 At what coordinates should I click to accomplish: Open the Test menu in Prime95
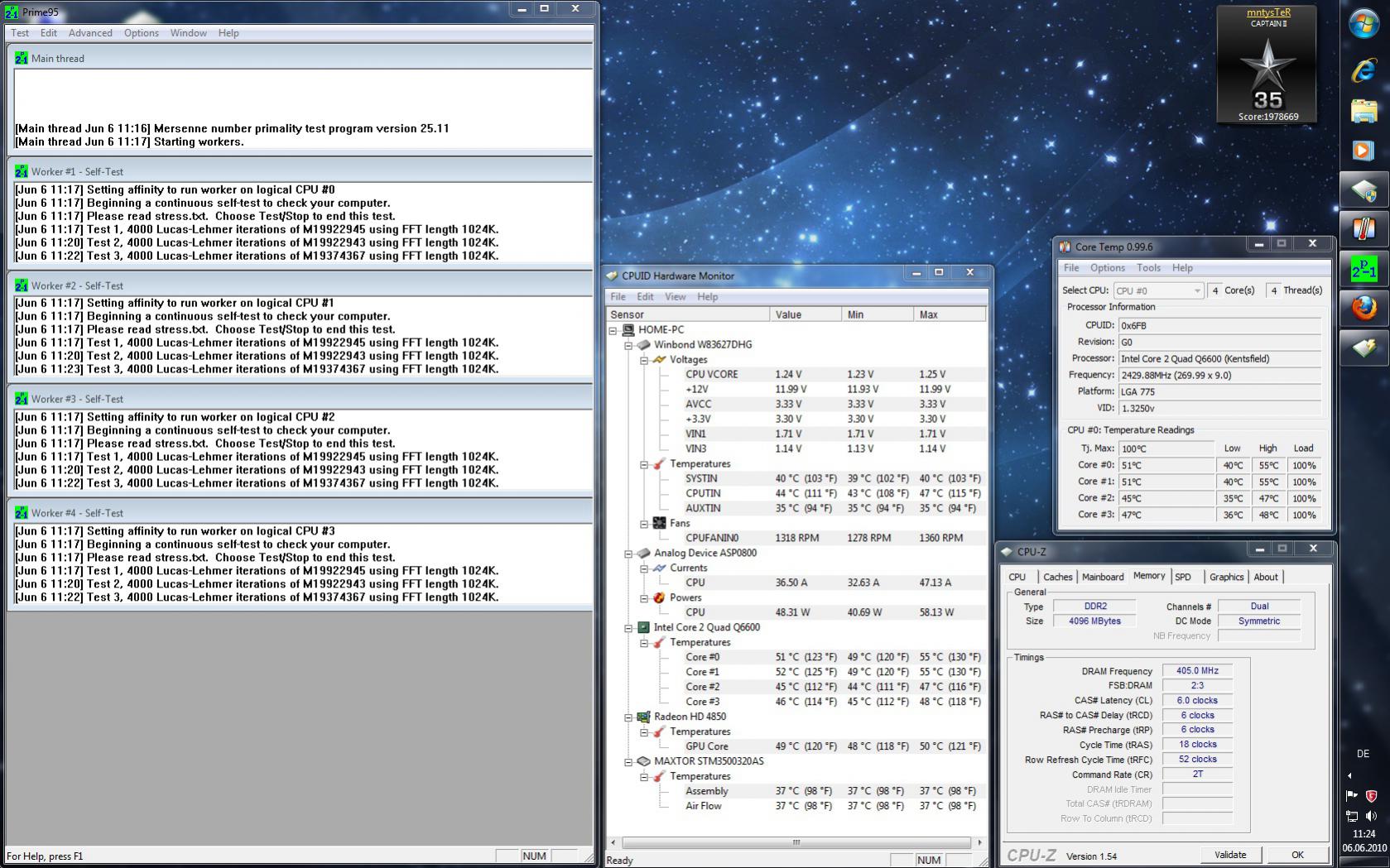20,33
